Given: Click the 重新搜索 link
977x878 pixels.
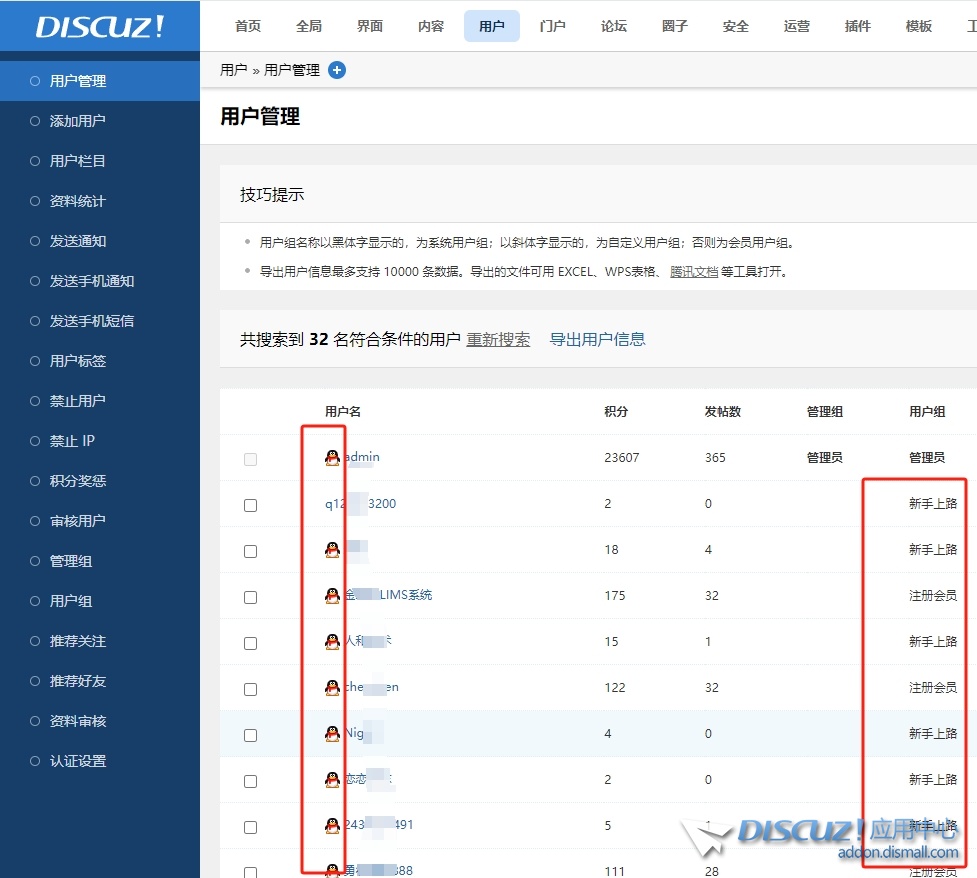Looking at the screenshot, I should pos(498,339).
